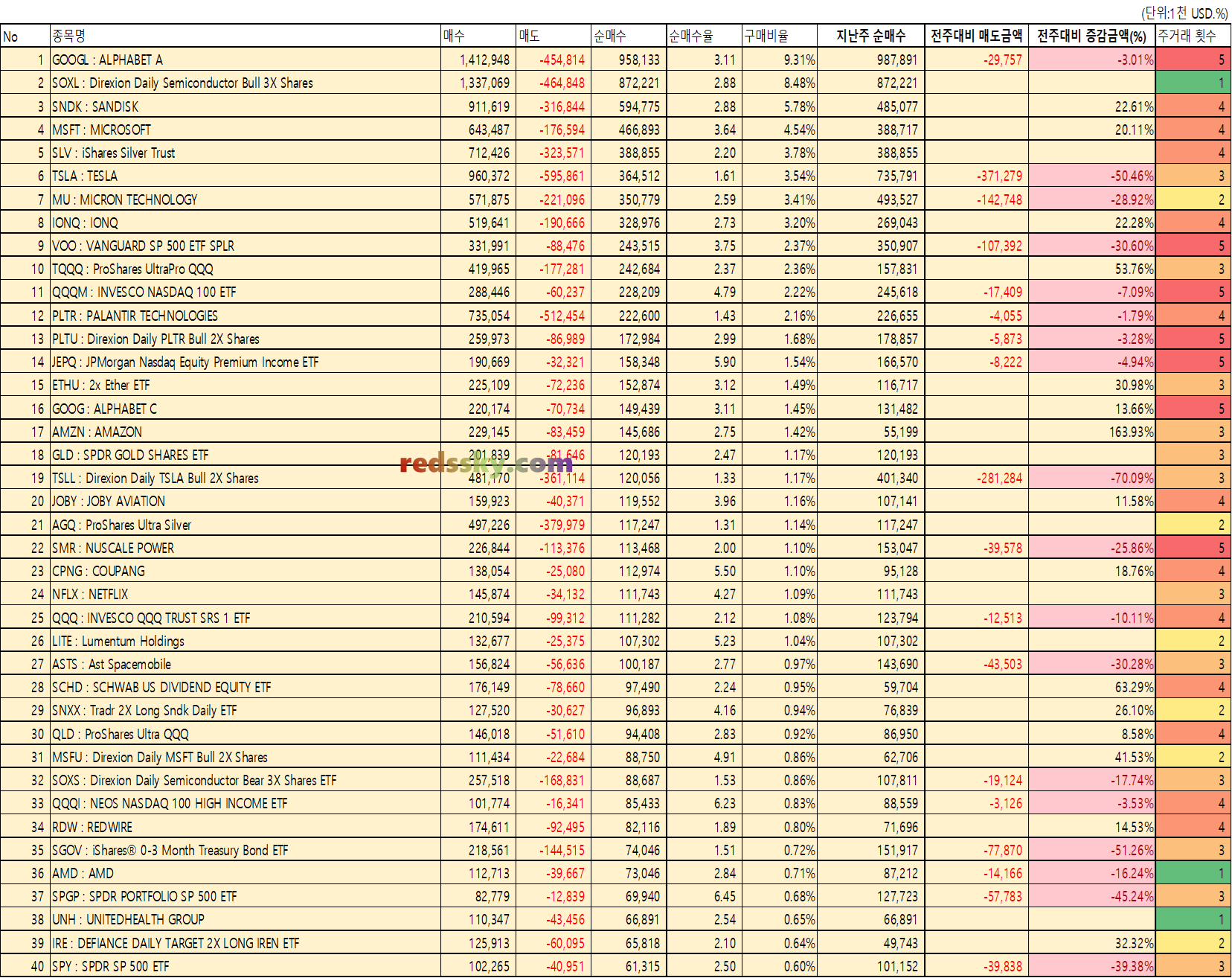Click the 매도 column header
Viewport: 1232px width, 978px height.
coord(554,36)
